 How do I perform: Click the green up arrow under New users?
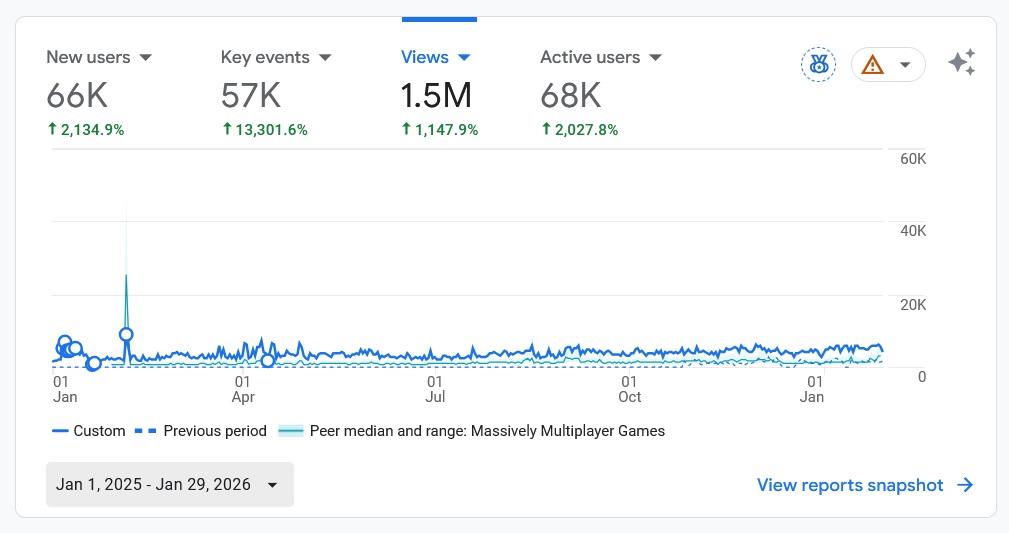click(x=52, y=129)
